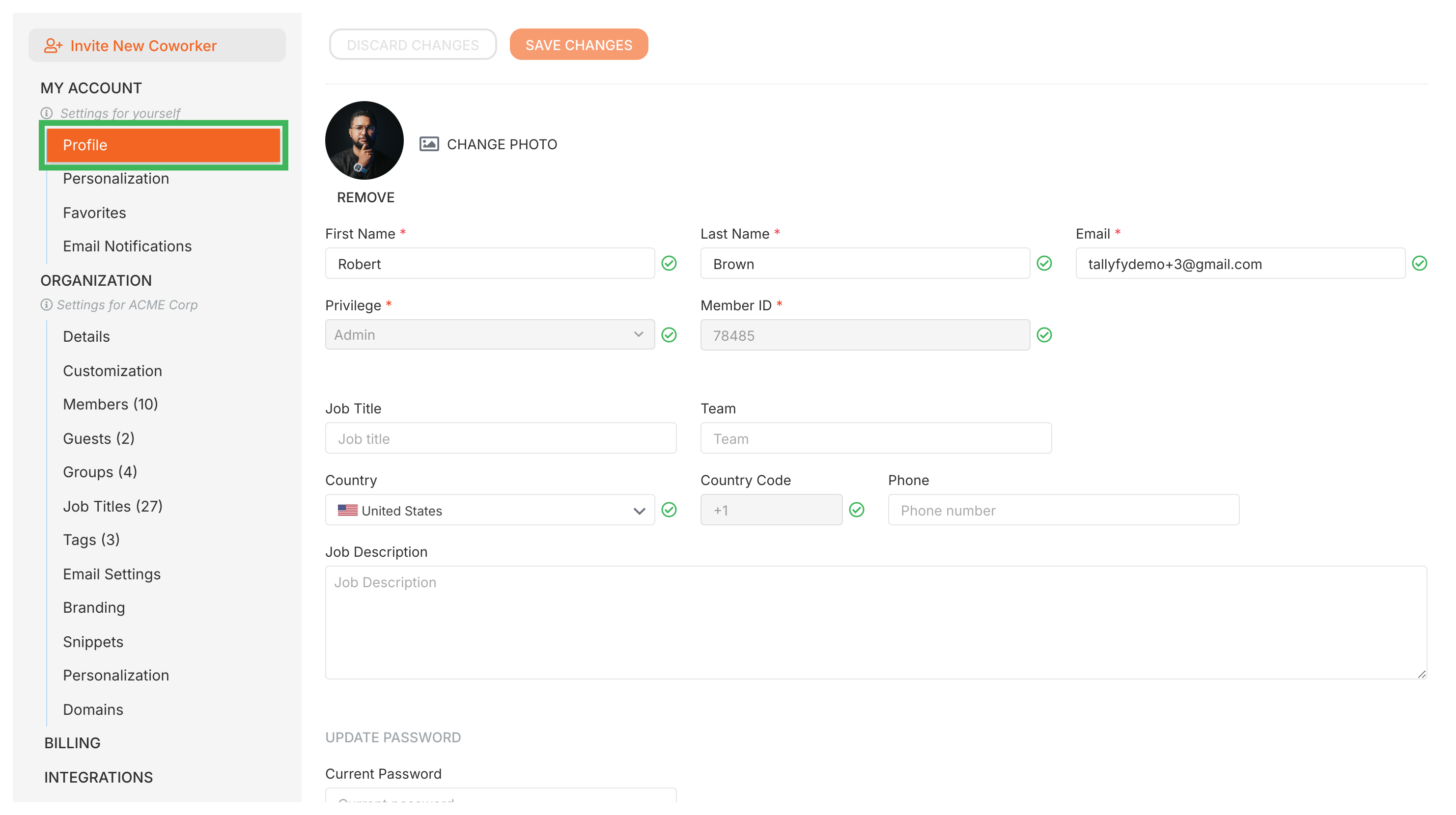
Task: Open the Integrations section
Action: tap(98, 777)
